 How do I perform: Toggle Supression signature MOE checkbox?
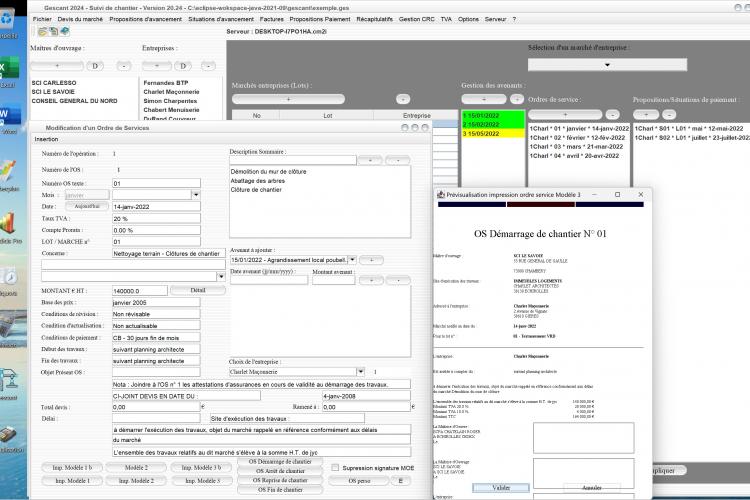pyautogui.click(x=335, y=467)
